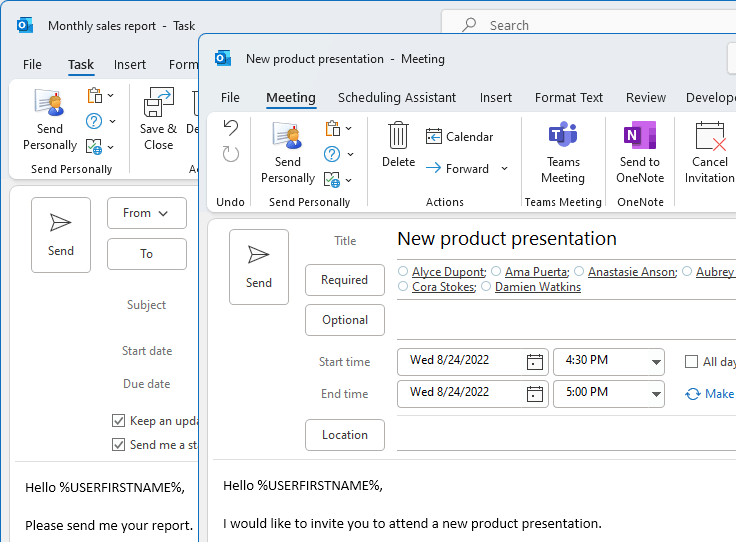Toggle the Keep an updated copy checkbox
The width and height of the screenshot is (736, 542).
click(x=118, y=420)
